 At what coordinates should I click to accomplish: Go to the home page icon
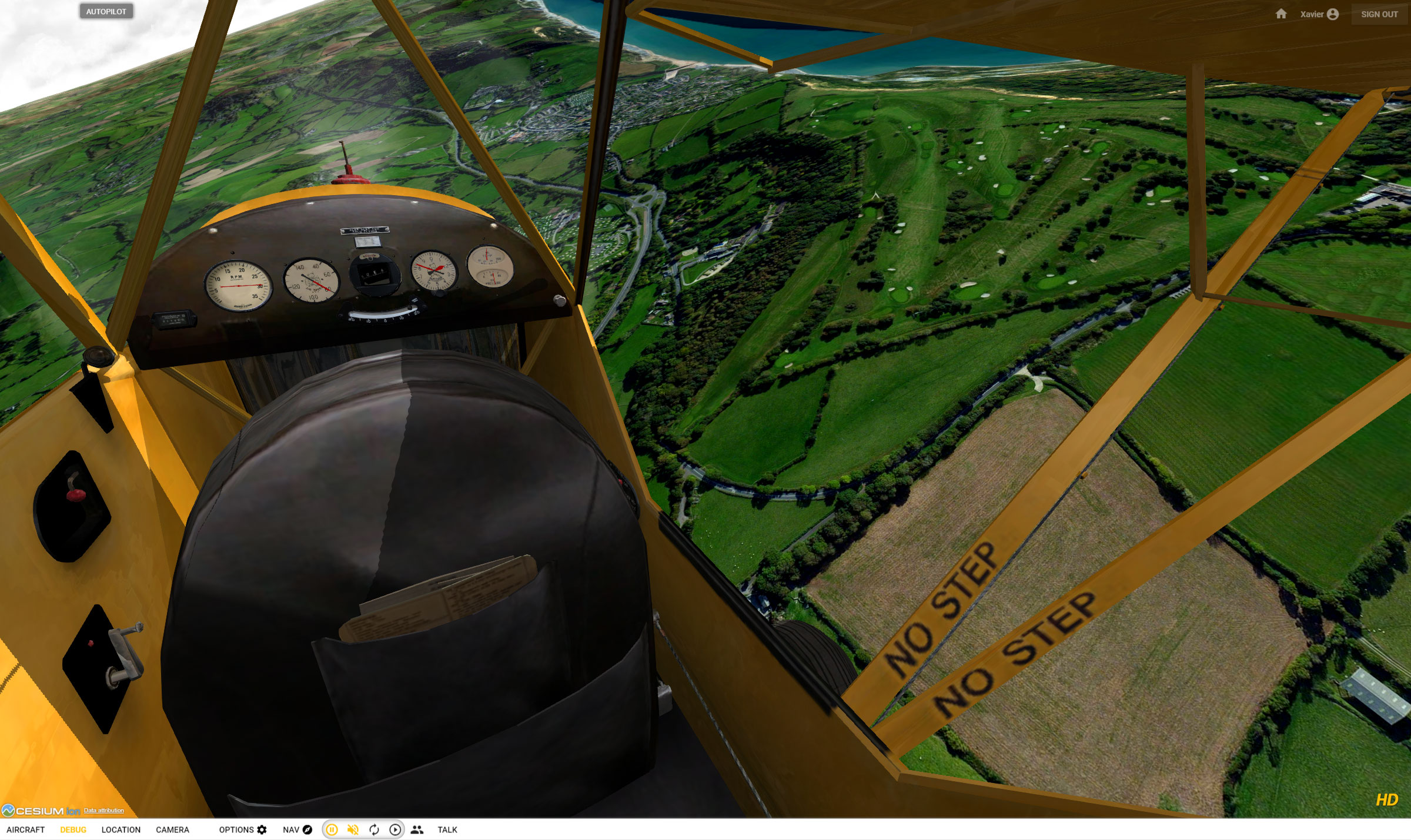(1281, 14)
